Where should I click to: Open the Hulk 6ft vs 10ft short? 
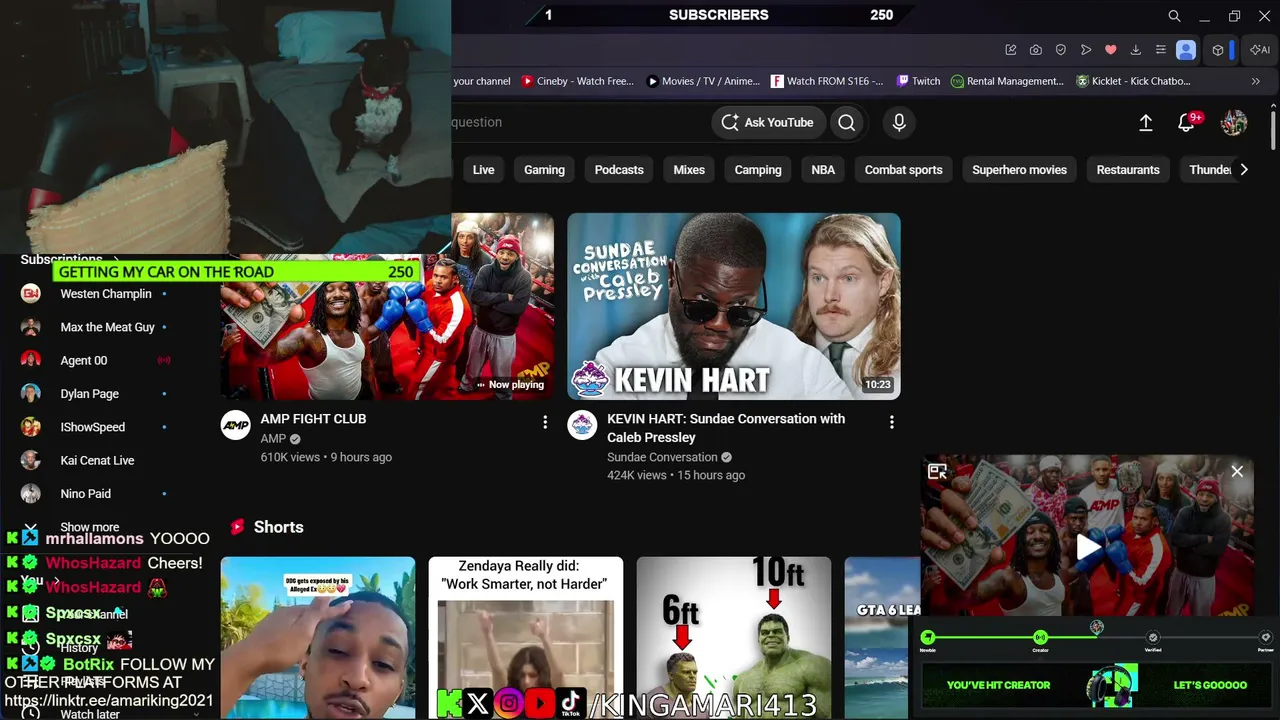pos(734,638)
